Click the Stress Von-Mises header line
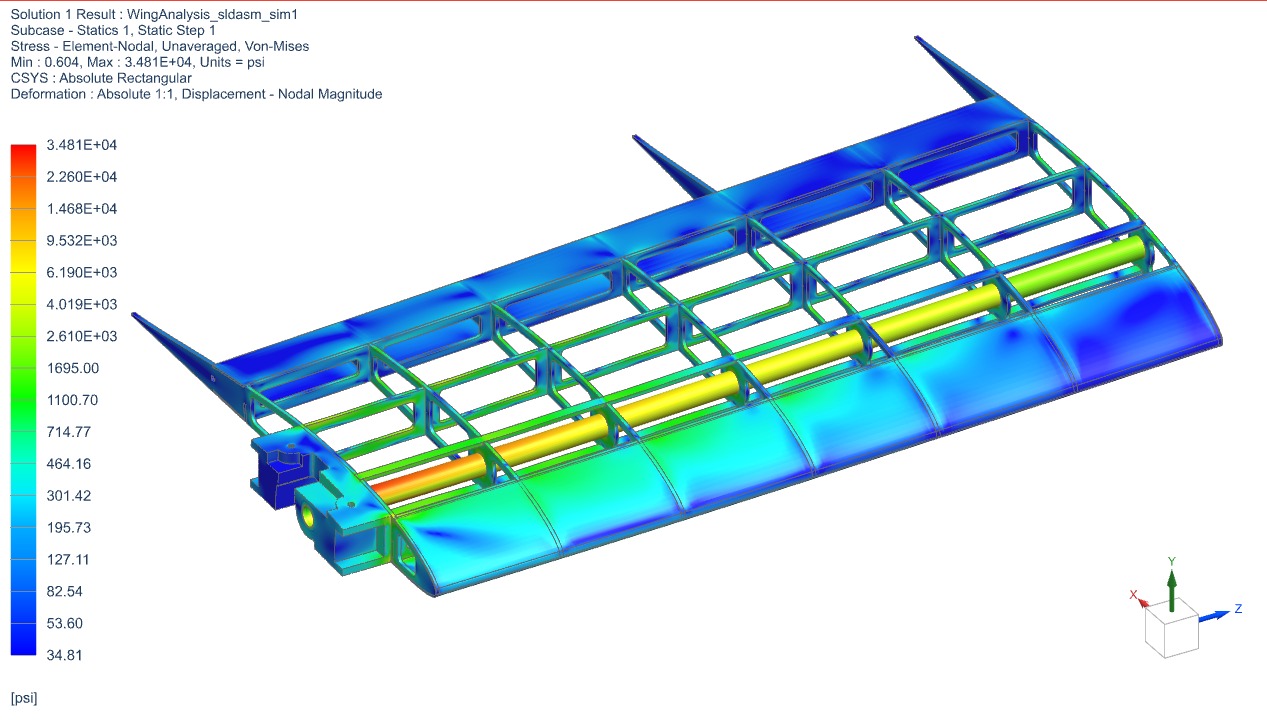 click(x=160, y=47)
